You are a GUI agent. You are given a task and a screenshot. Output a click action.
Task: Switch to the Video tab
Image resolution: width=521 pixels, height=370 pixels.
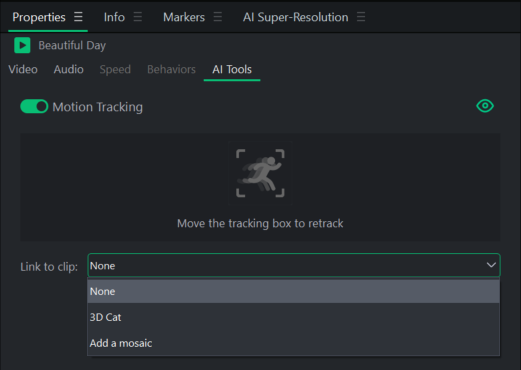tap(23, 69)
